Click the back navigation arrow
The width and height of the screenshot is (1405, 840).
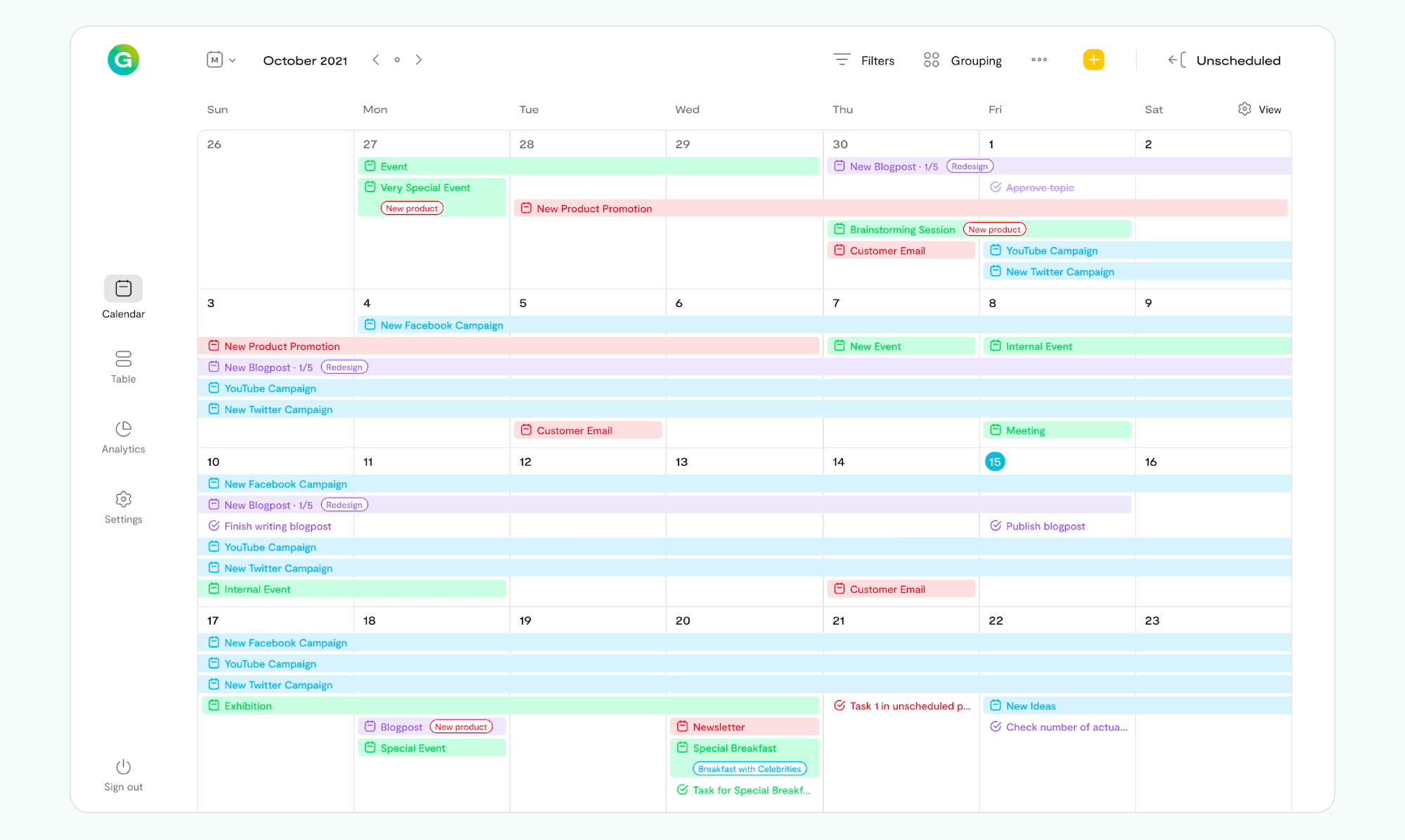click(x=376, y=60)
